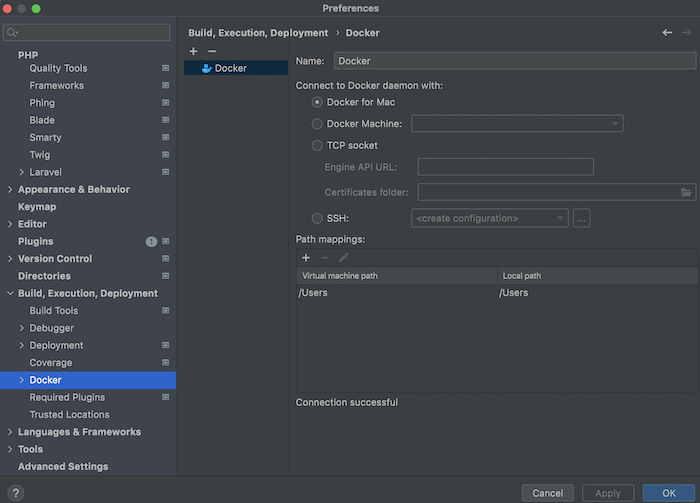Add a new Docker configuration with plus icon
The width and height of the screenshot is (700, 503).
pos(193,51)
